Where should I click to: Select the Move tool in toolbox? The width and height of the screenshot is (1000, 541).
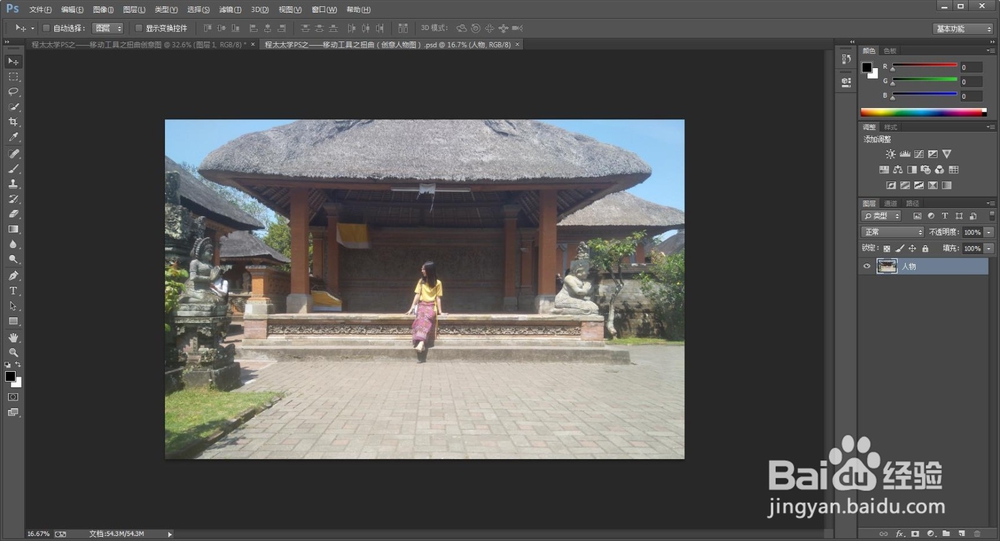[x=13, y=61]
